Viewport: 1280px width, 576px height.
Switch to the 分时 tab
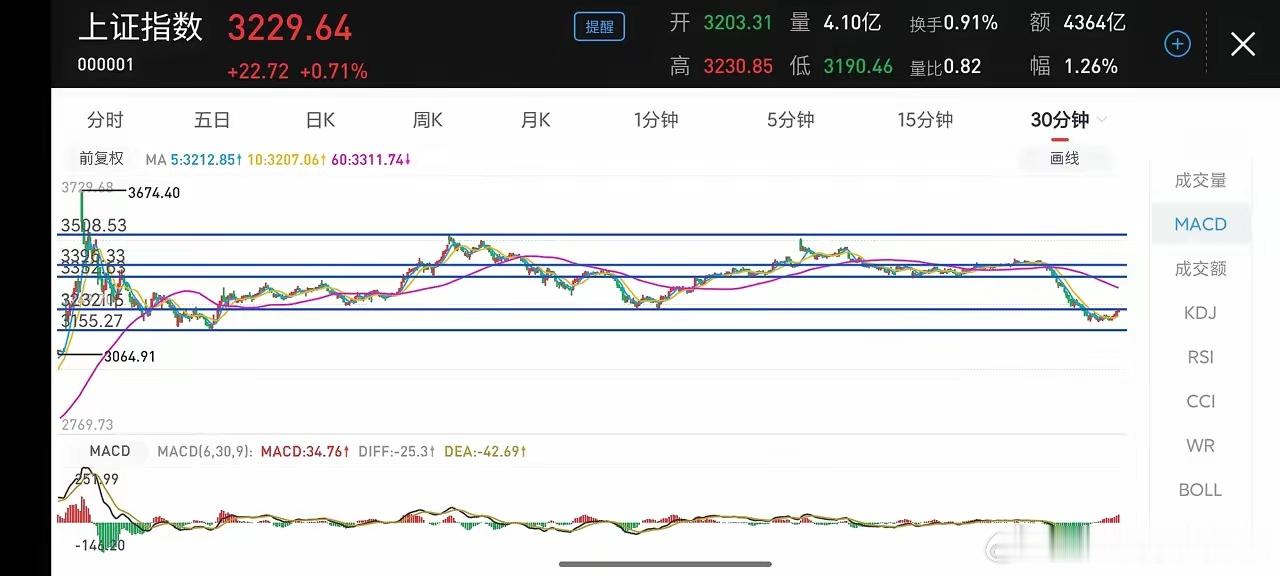pyautogui.click(x=105, y=120)
